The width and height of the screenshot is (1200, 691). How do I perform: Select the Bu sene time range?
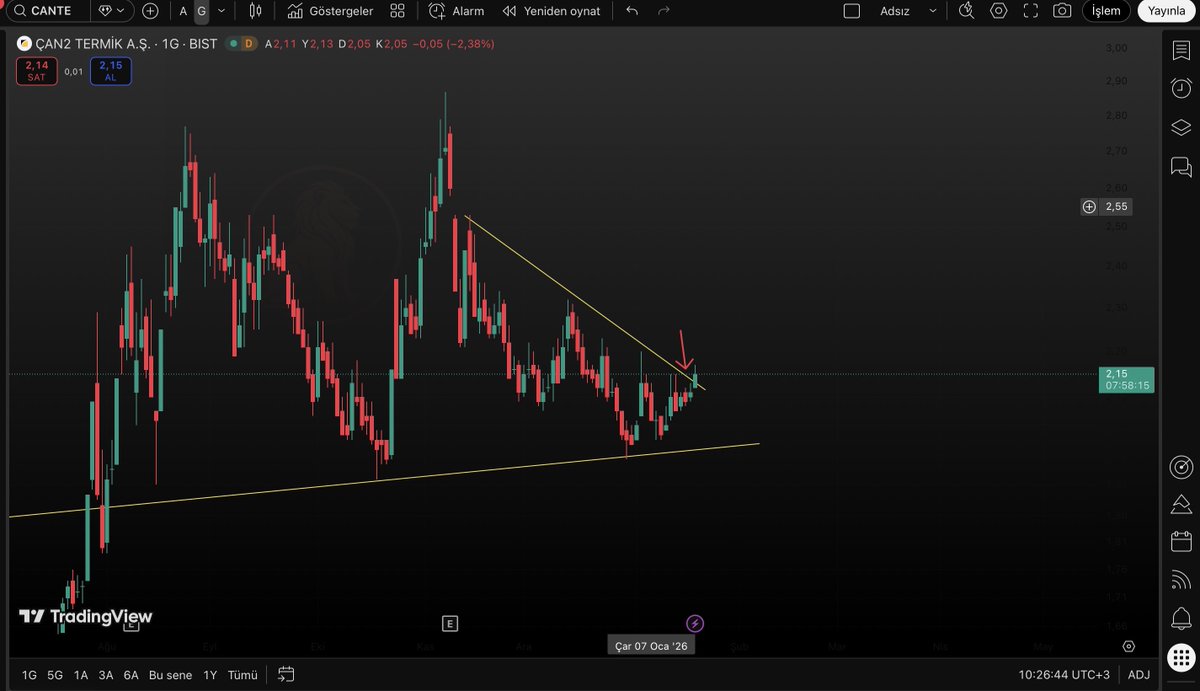(170, 675)
